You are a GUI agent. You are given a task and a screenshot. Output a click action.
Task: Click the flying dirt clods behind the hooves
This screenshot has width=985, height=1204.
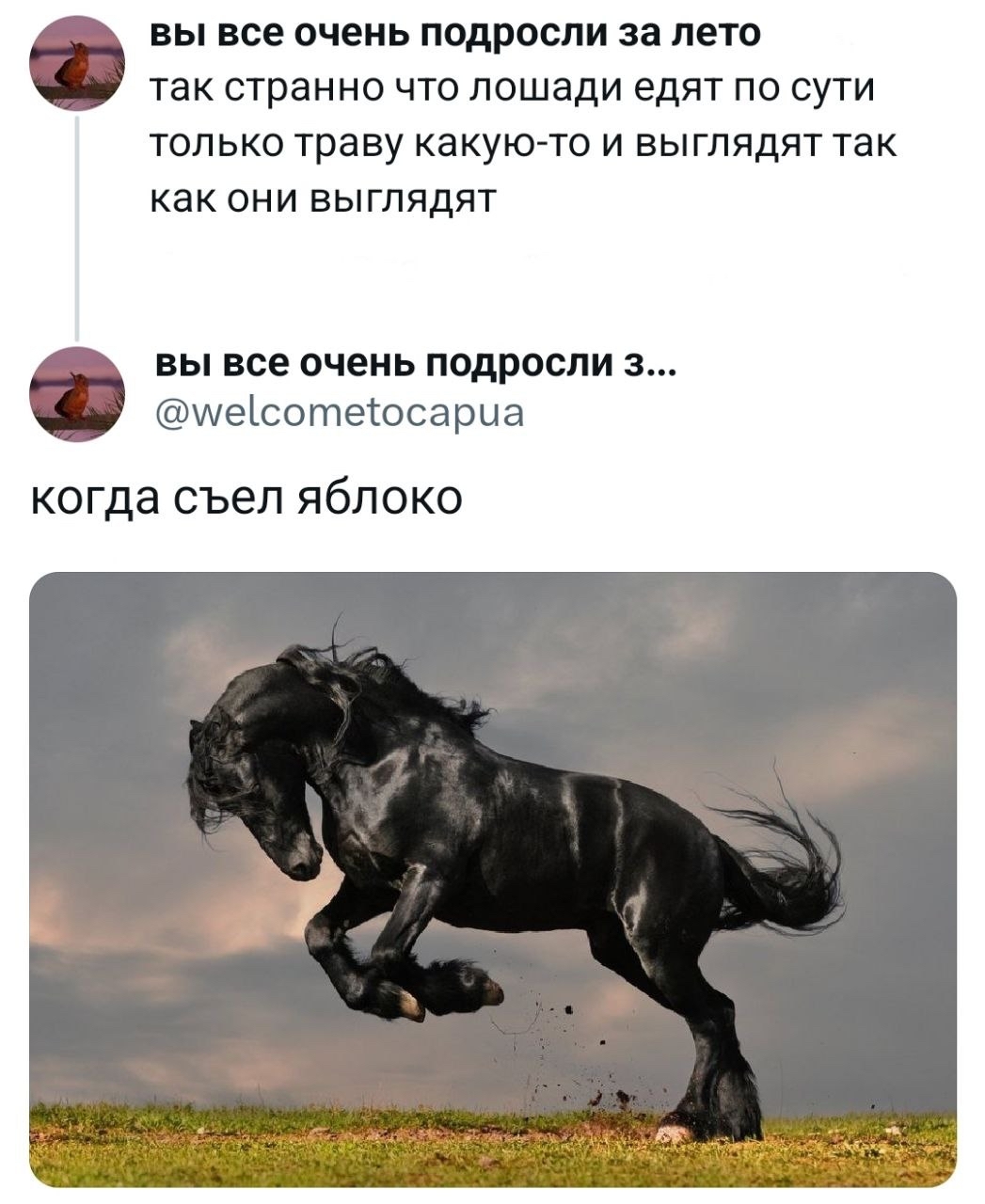(x=574, y=1053)
